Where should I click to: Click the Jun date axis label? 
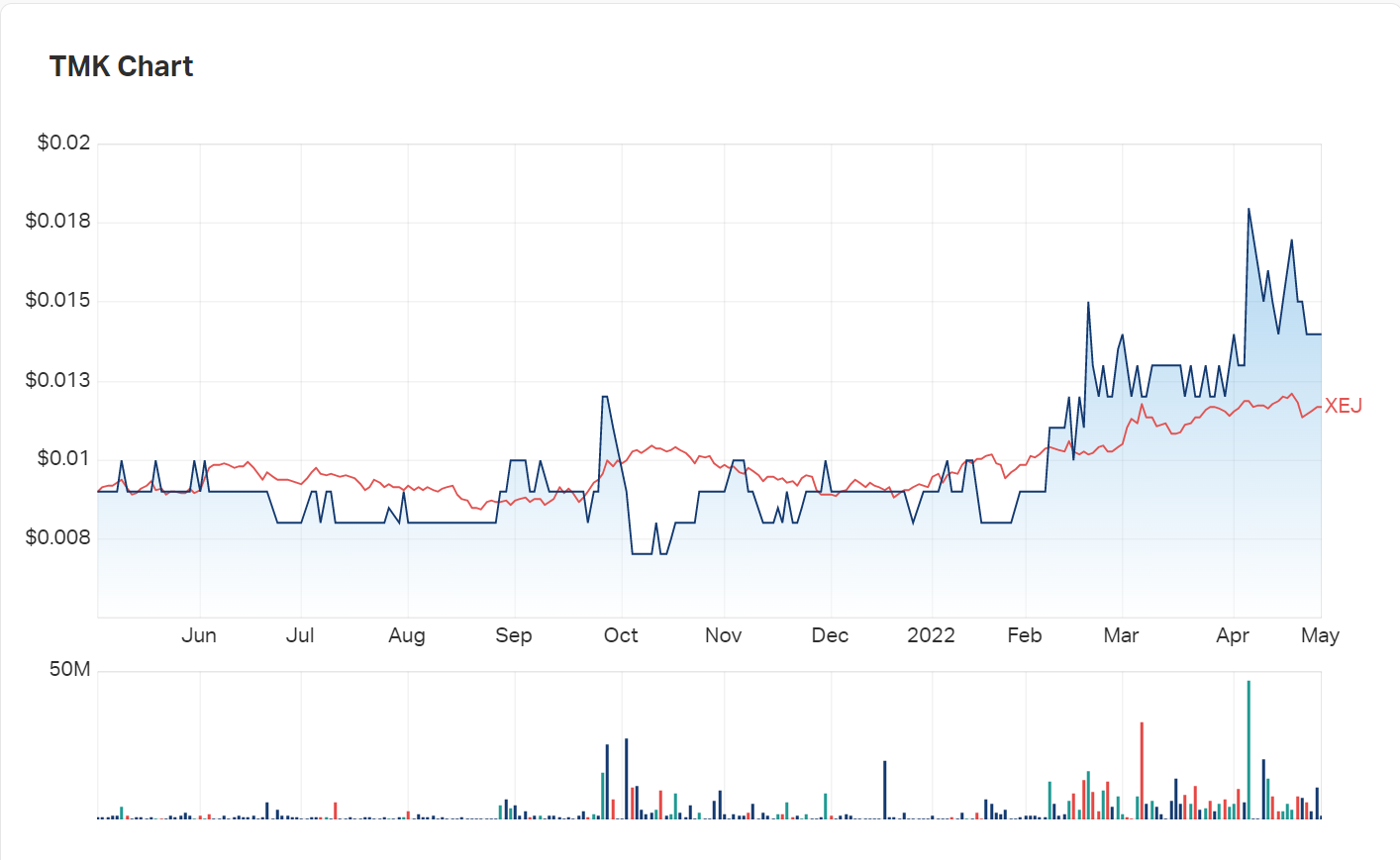click(199, 635)
